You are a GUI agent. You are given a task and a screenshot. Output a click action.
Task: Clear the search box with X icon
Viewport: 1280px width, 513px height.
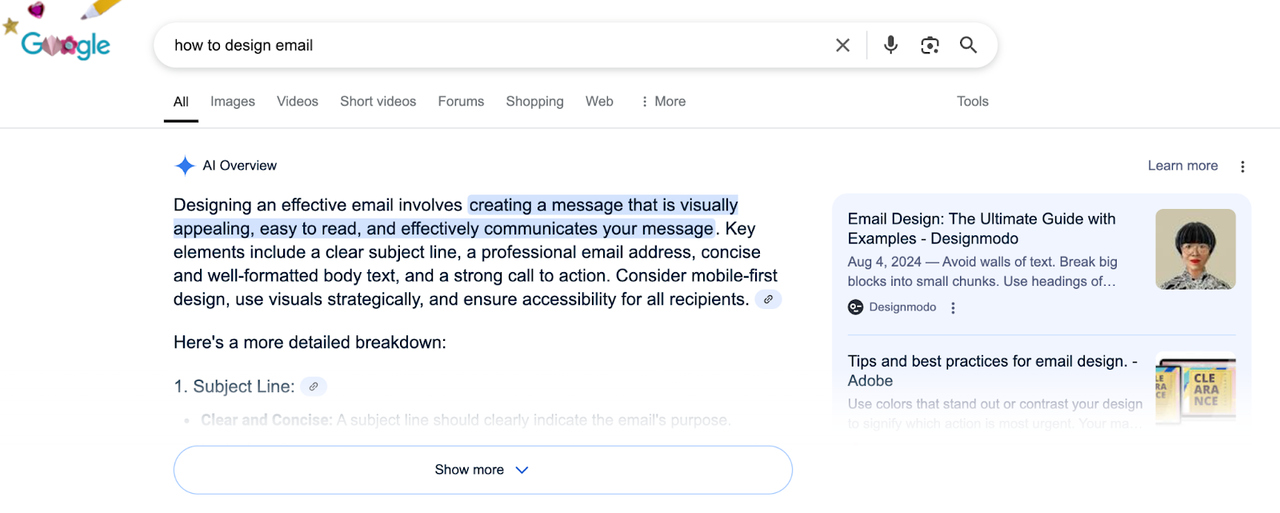(843, 45)
